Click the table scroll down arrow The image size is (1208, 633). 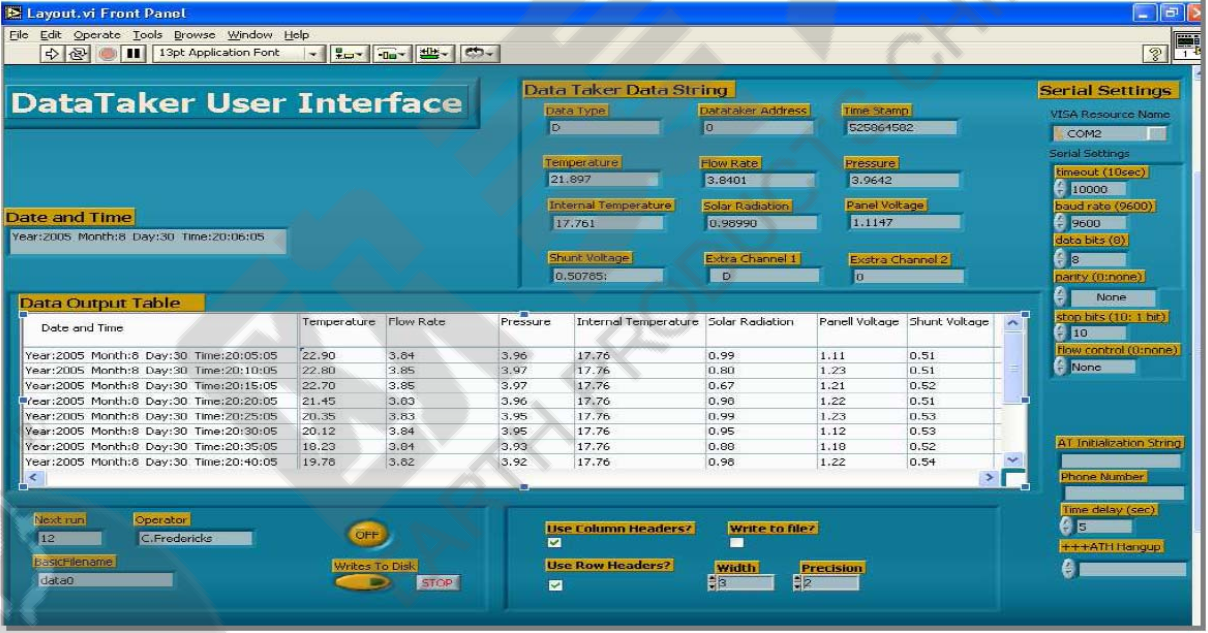[x=1014, y=460]
